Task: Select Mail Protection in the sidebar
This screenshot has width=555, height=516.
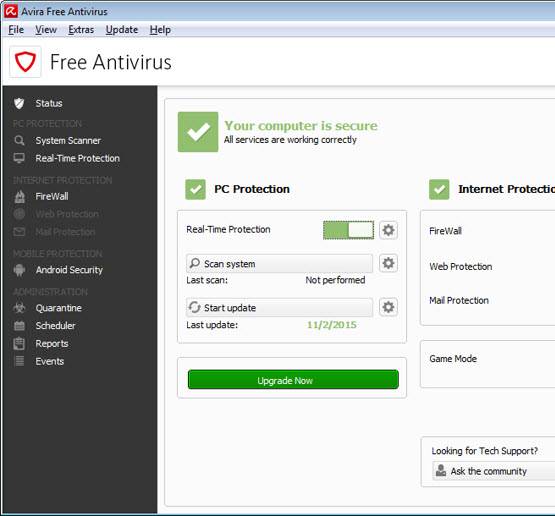Action: coord(65,232)
